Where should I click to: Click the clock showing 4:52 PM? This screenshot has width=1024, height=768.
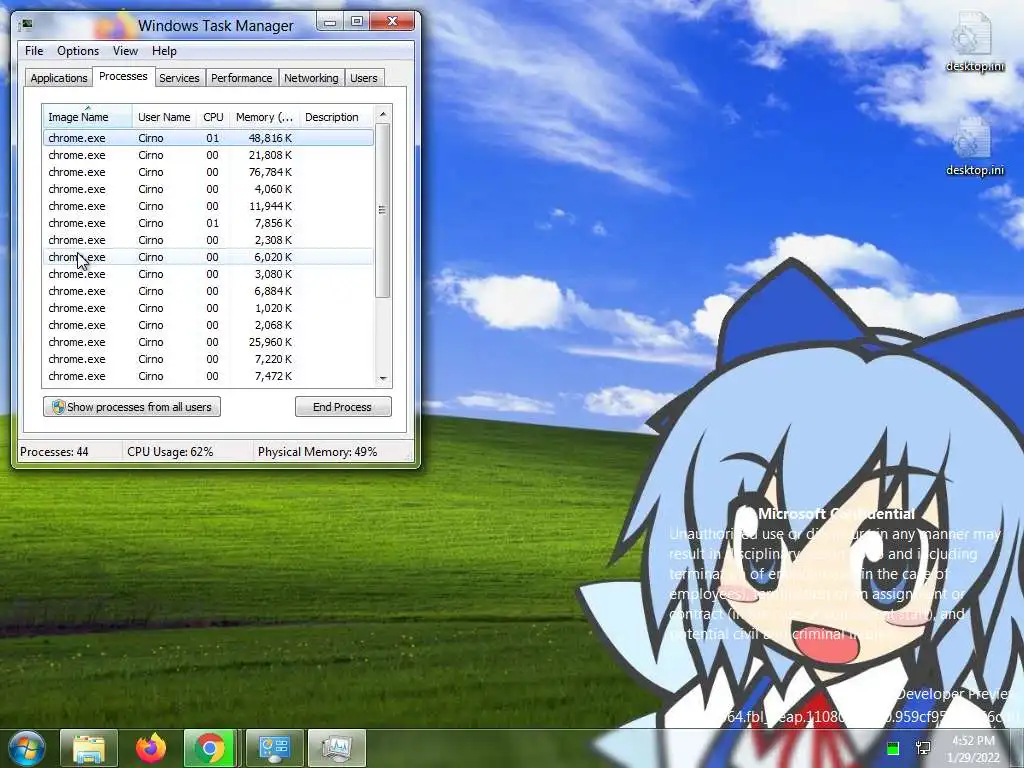tap(973, 749)
